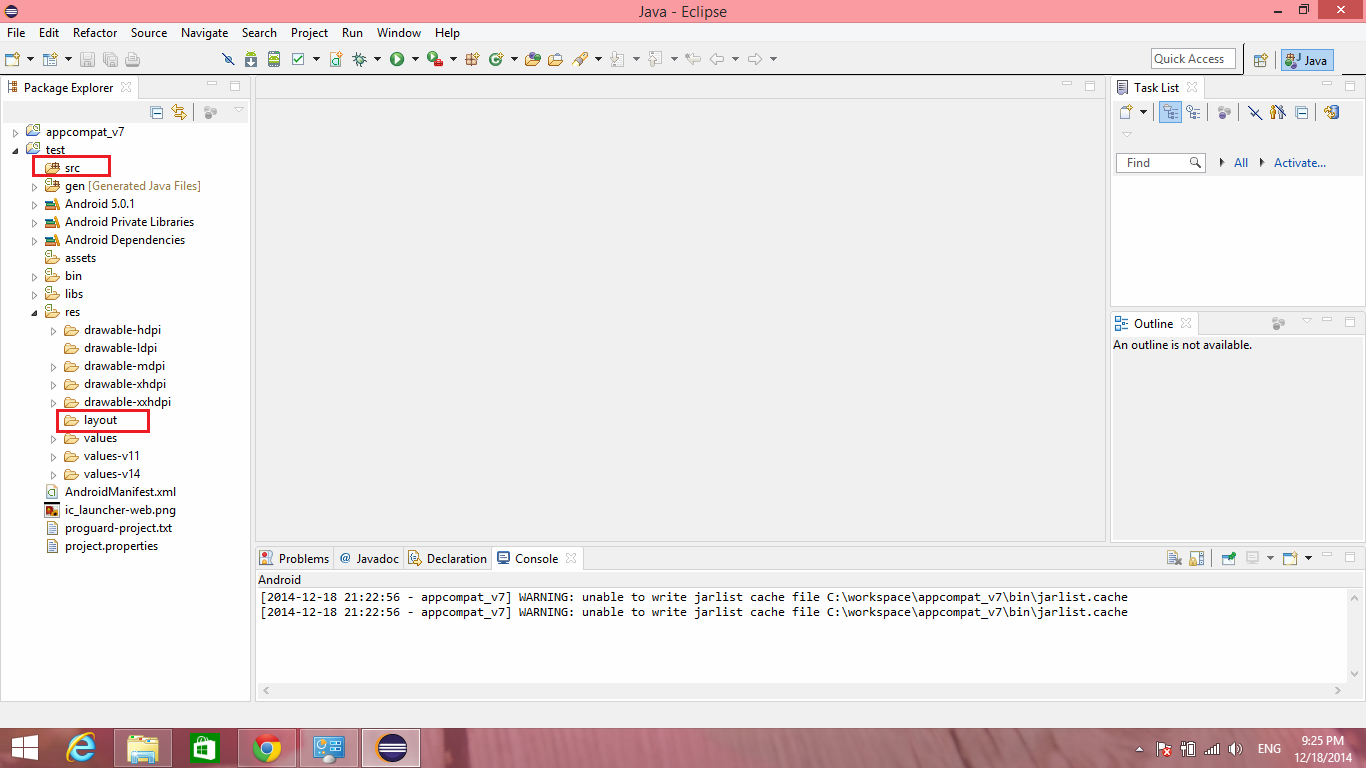Expand the appcompat_v7 project

15,132
